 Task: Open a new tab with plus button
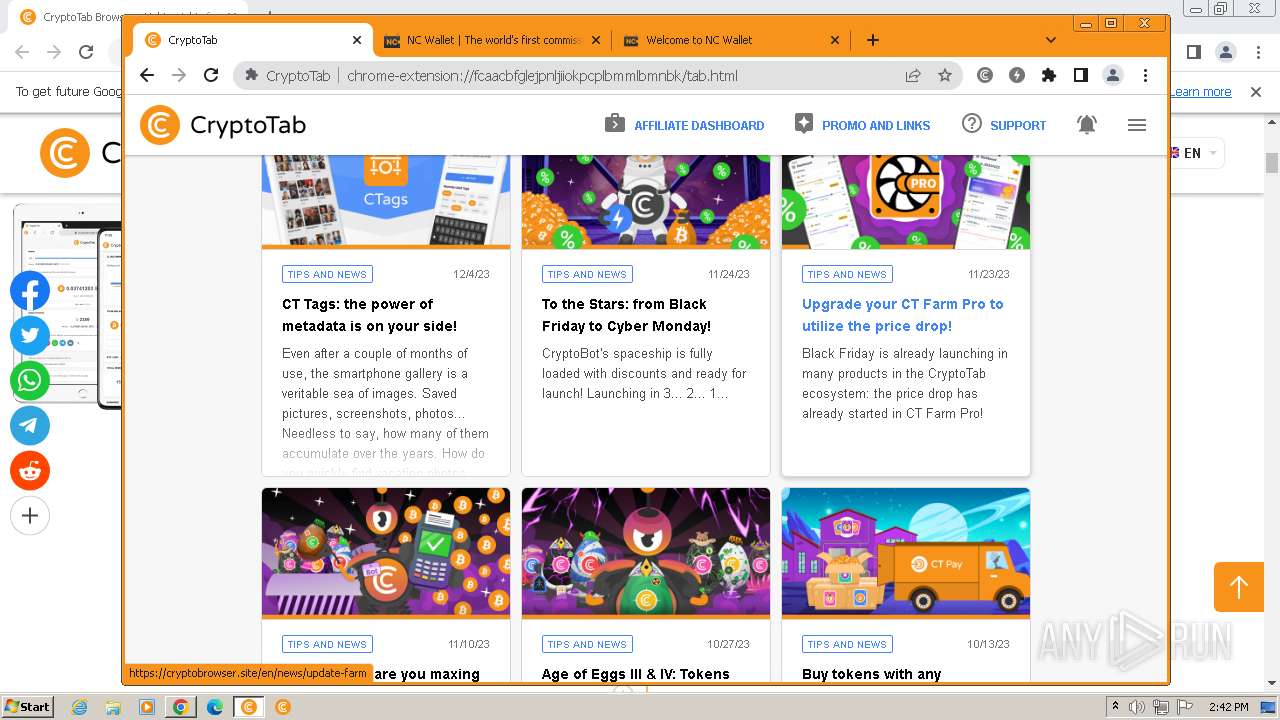coord(873,40)
